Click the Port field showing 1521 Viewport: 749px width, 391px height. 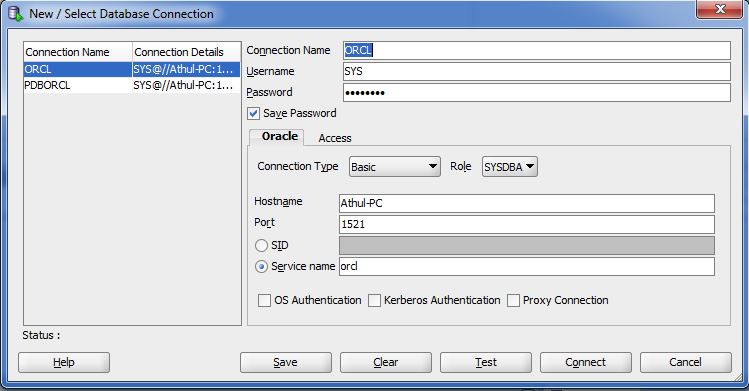527,224
